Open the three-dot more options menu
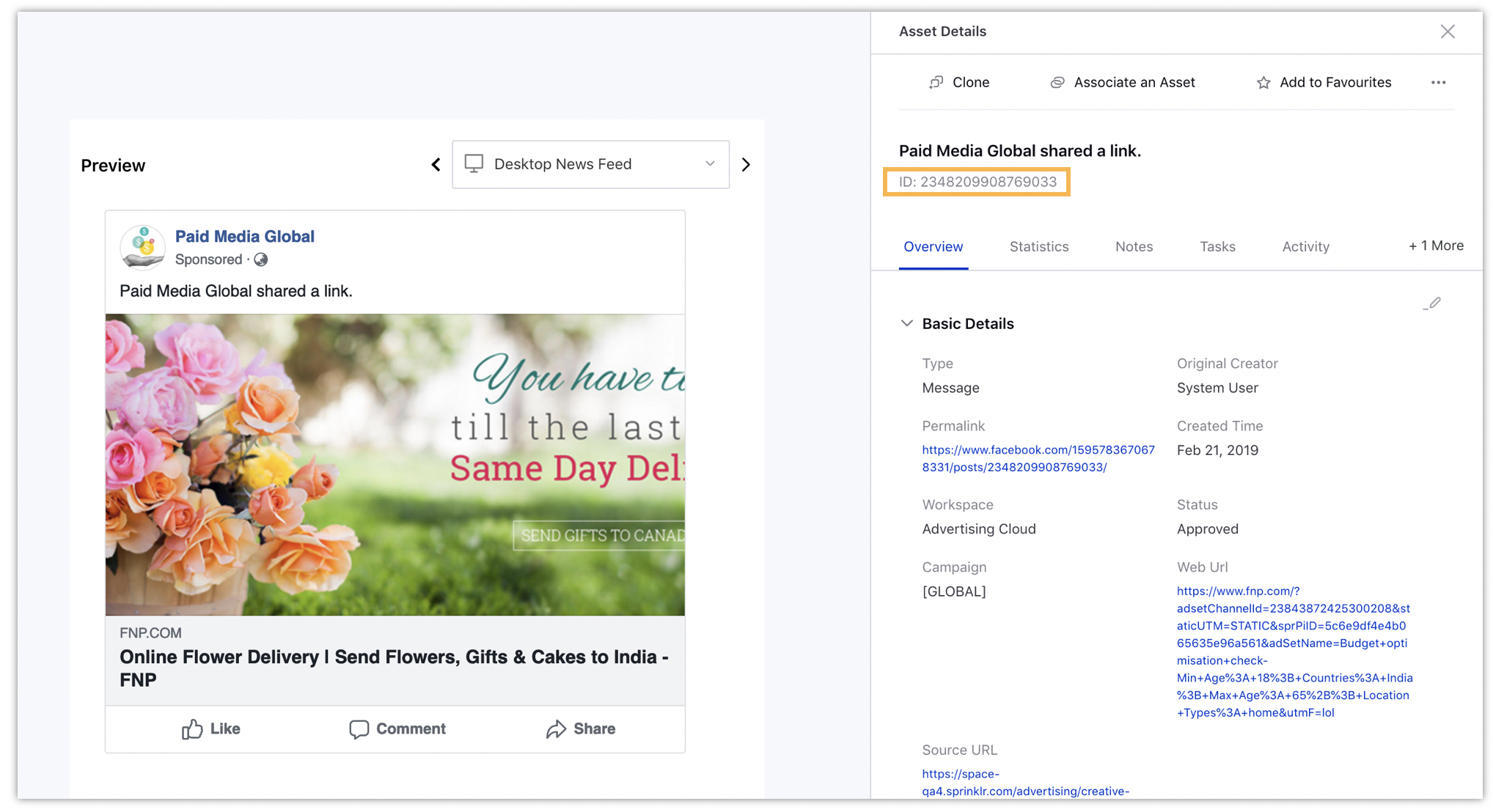 pos(1438,82)
